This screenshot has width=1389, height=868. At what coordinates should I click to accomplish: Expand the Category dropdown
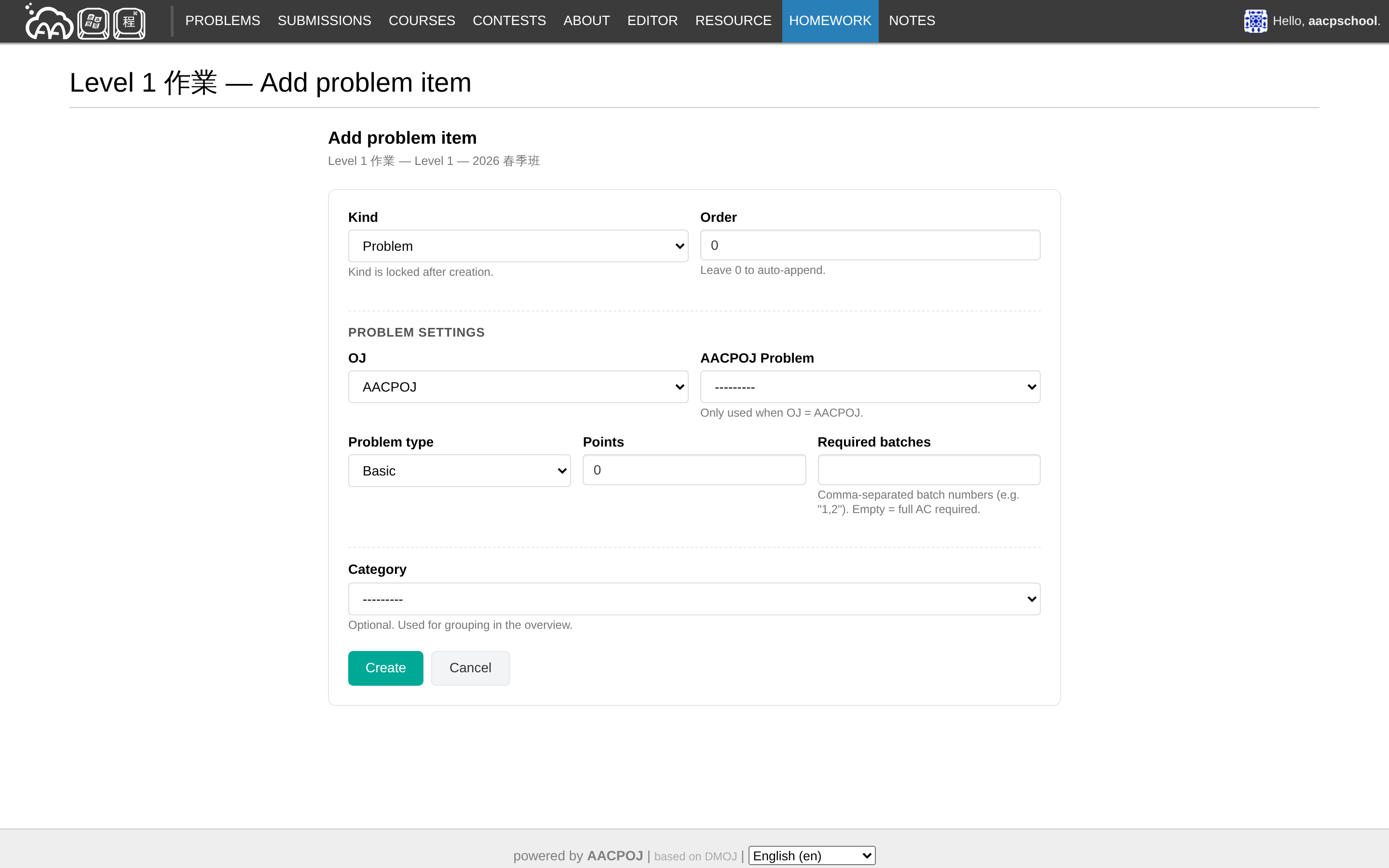694,599
